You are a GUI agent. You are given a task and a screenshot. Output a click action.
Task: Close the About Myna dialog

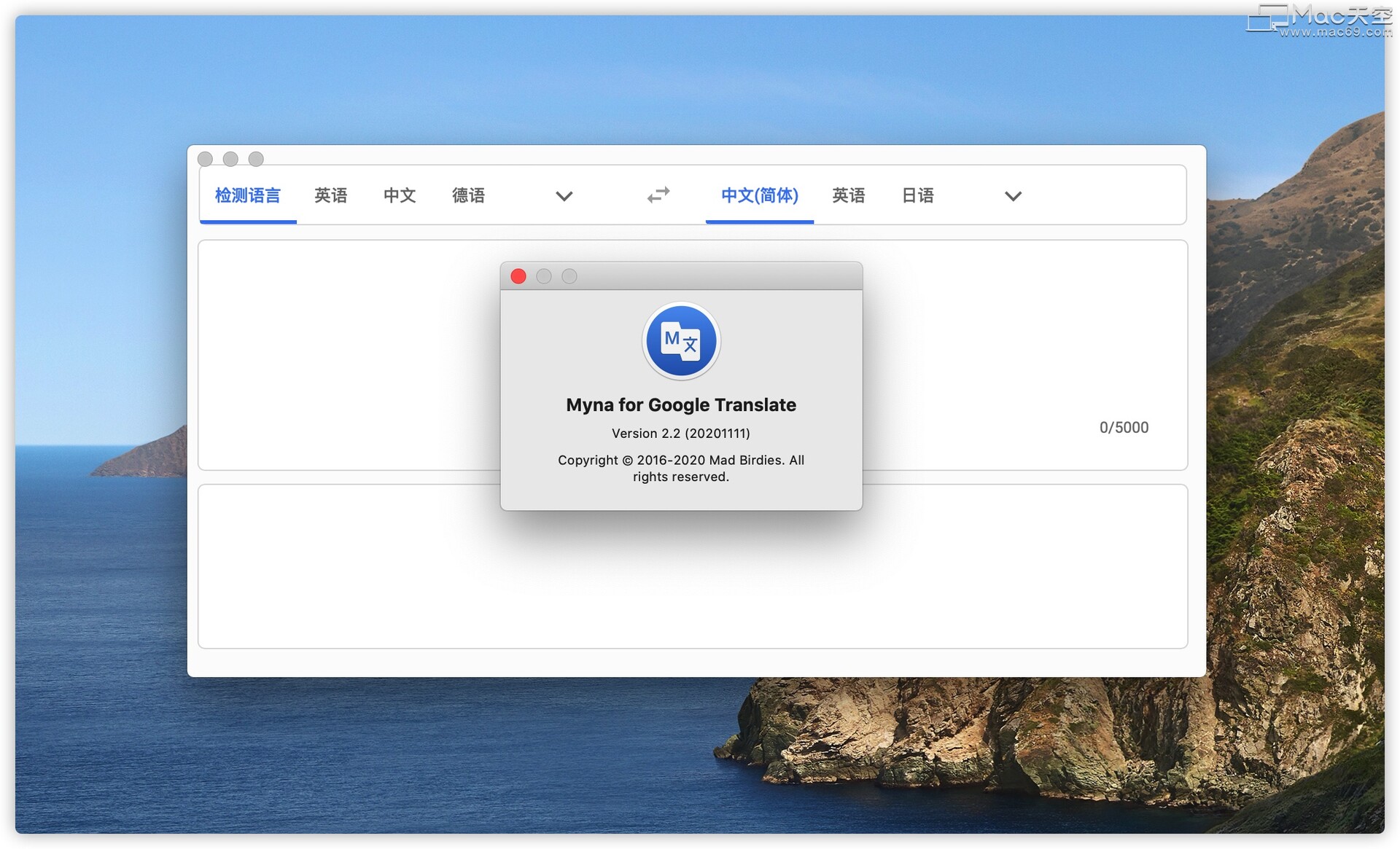pos(518,276)
